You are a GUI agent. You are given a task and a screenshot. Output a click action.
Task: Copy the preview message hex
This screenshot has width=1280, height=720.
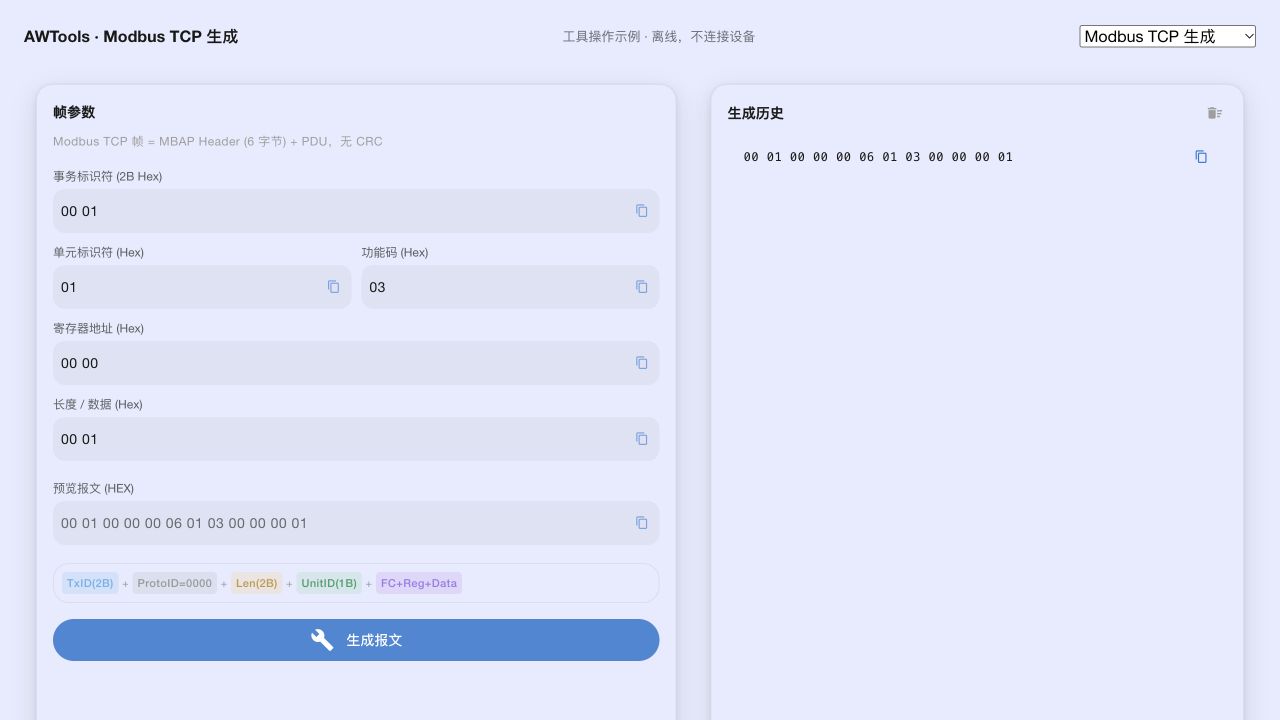(642, 523)
